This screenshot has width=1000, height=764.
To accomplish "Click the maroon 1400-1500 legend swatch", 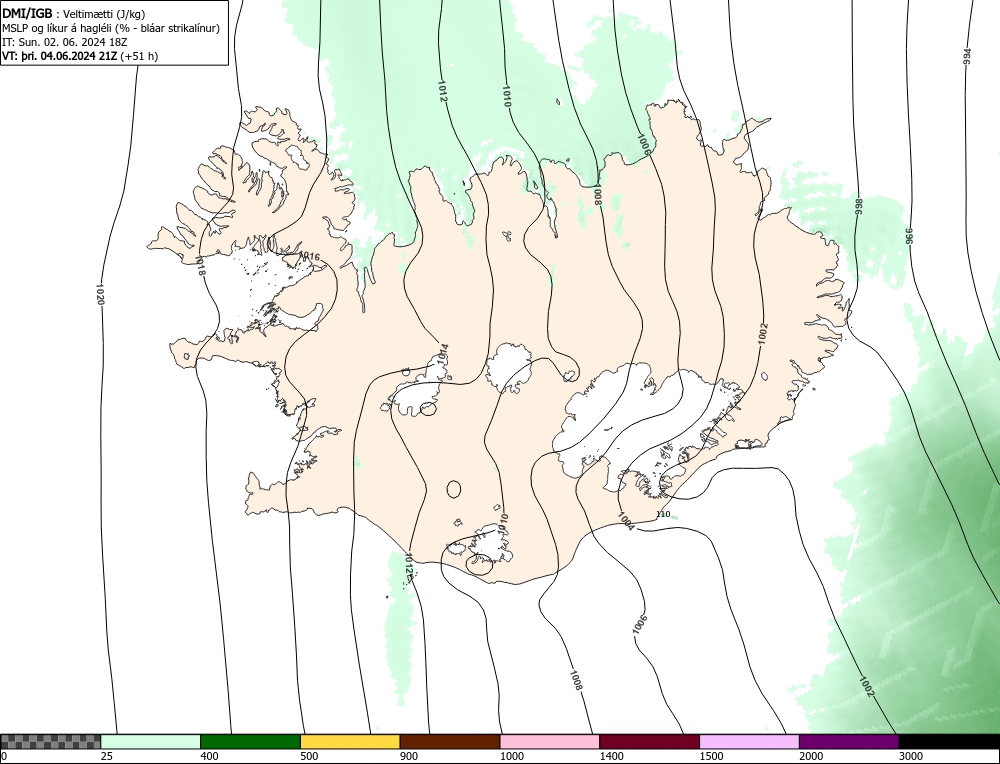I will [649, 742].
